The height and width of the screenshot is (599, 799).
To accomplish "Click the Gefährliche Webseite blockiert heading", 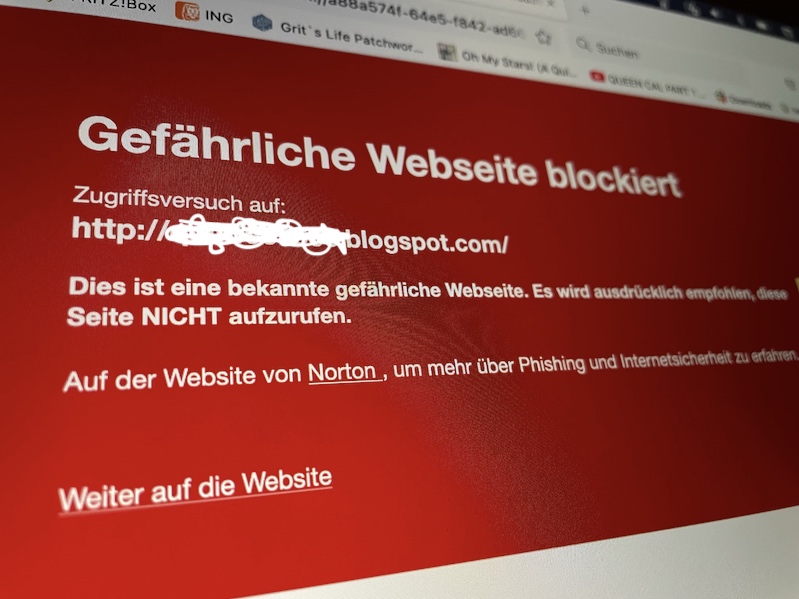I will coord(380,157).
